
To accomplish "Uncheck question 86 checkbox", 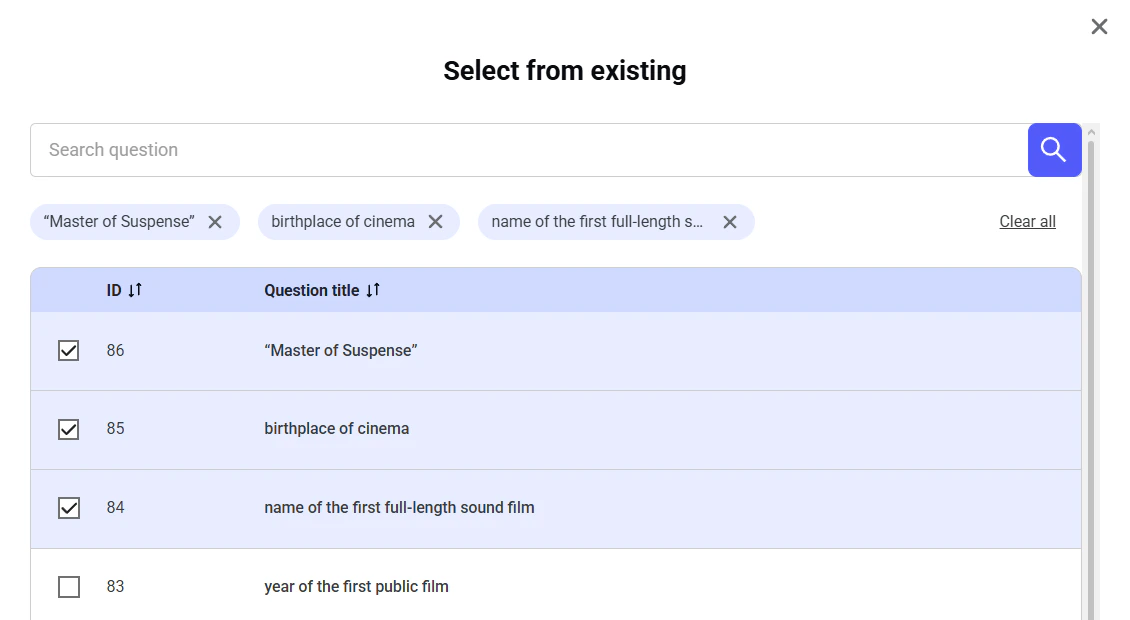I will point(69,350).
